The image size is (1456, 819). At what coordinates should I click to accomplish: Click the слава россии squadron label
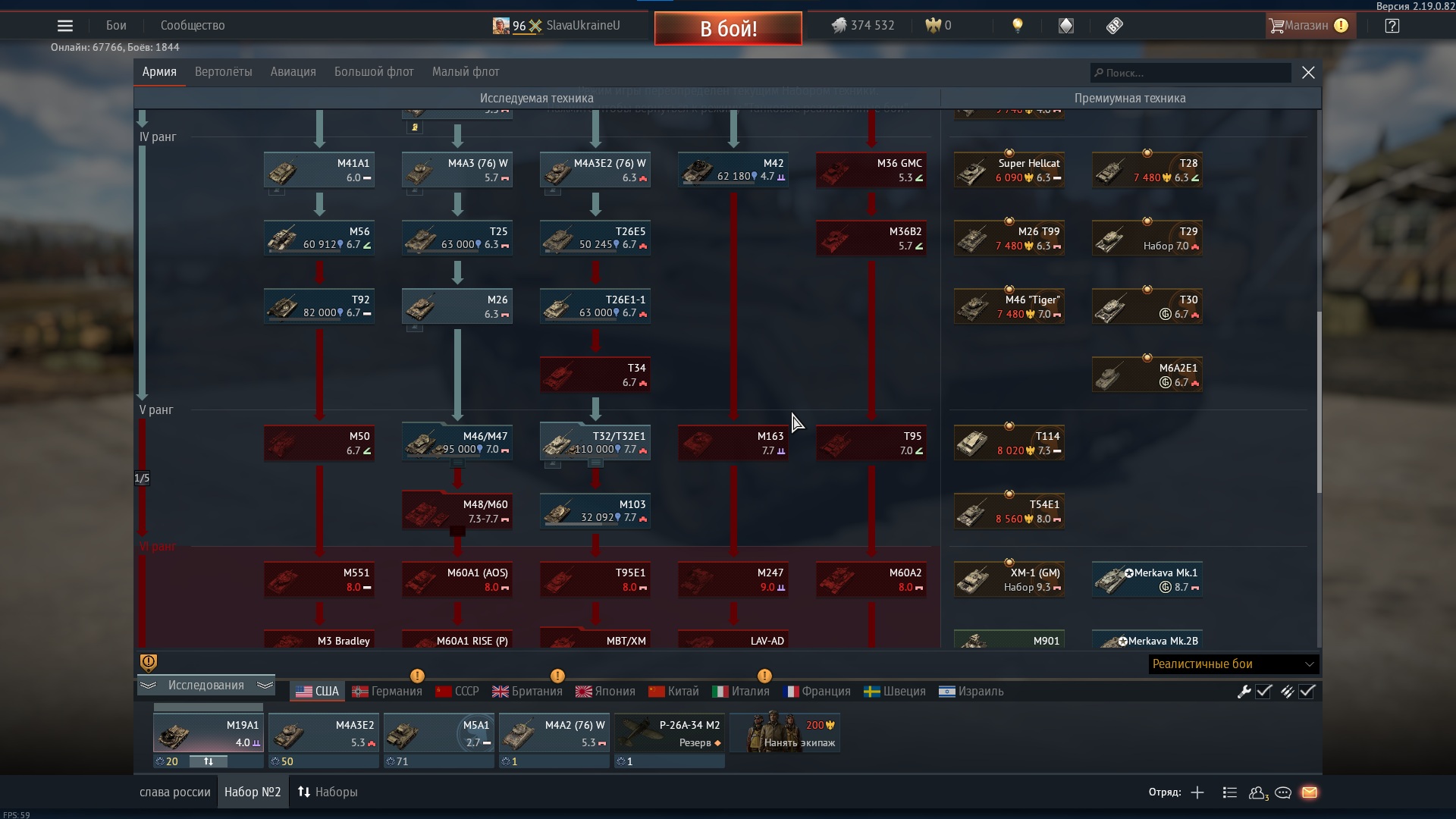175,792
